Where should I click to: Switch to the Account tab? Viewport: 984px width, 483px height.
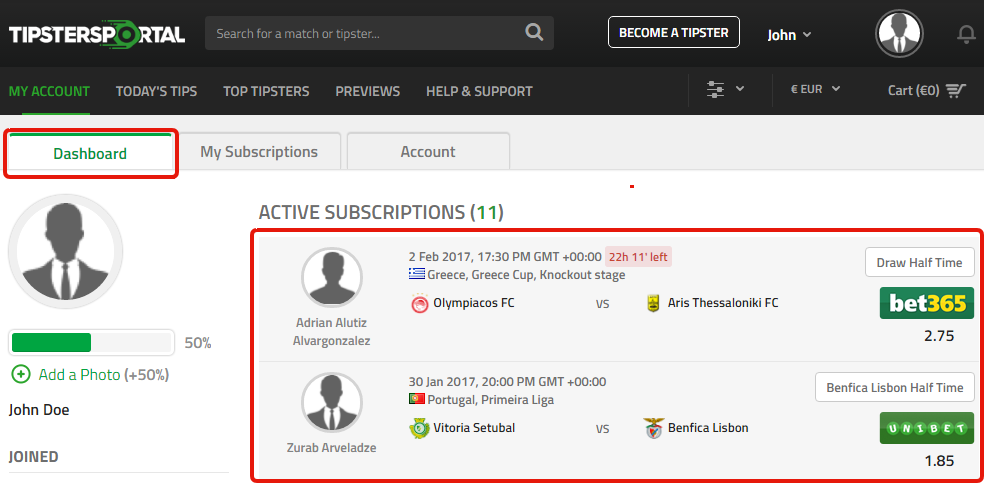click(428, 152)
